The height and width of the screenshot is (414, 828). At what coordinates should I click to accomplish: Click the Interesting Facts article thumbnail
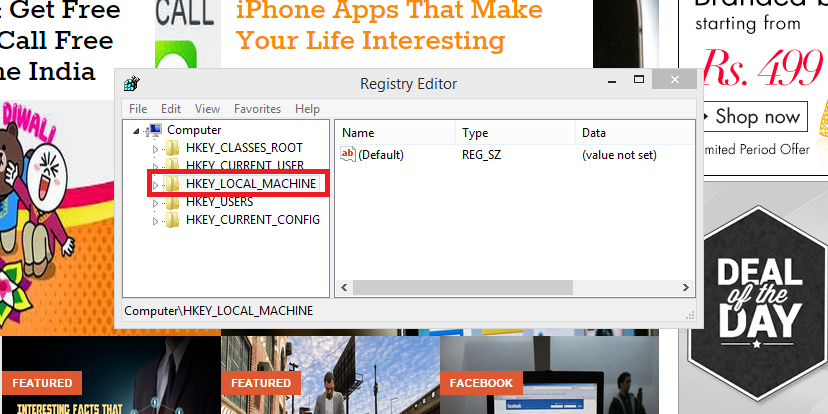tap(111, 375)
